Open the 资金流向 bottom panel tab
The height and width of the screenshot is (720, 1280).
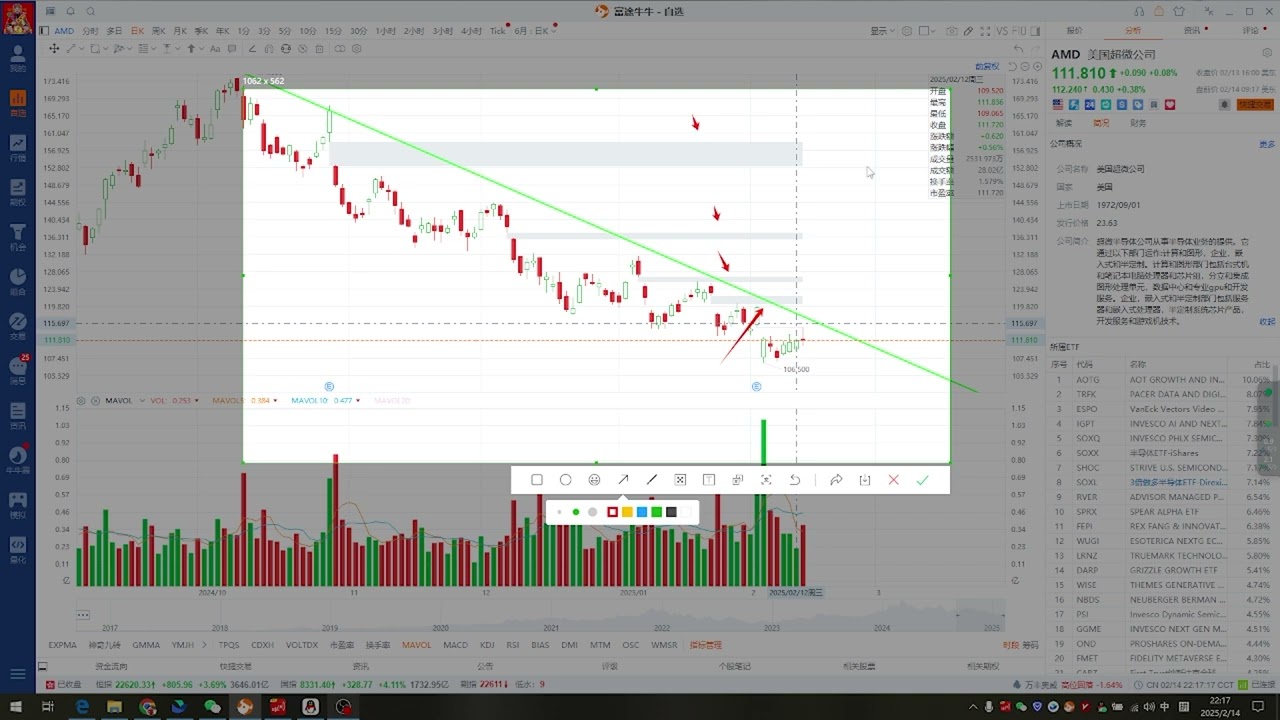112,666
